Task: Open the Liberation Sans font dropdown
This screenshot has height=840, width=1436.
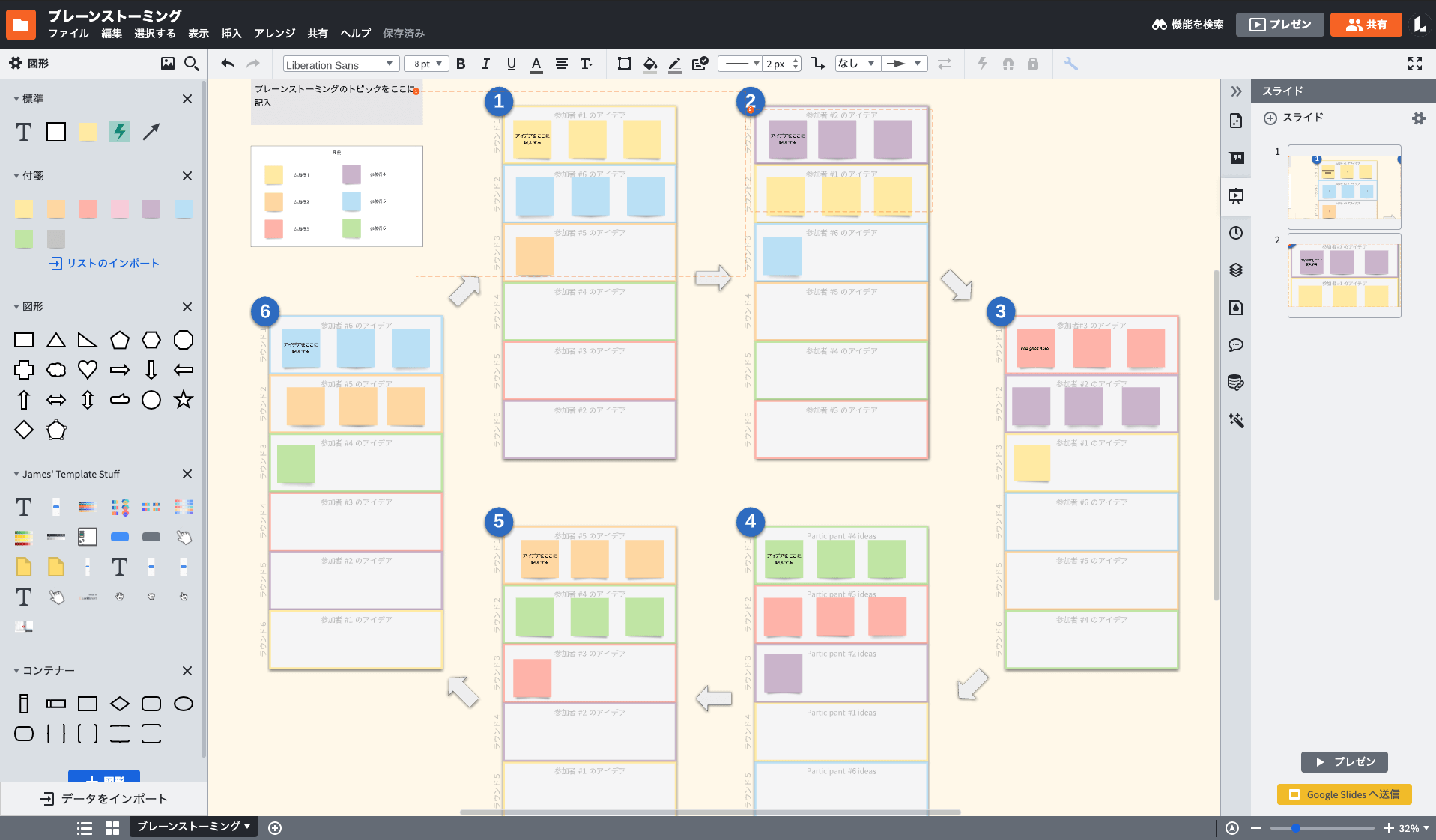Action: [x=340, y=64]
